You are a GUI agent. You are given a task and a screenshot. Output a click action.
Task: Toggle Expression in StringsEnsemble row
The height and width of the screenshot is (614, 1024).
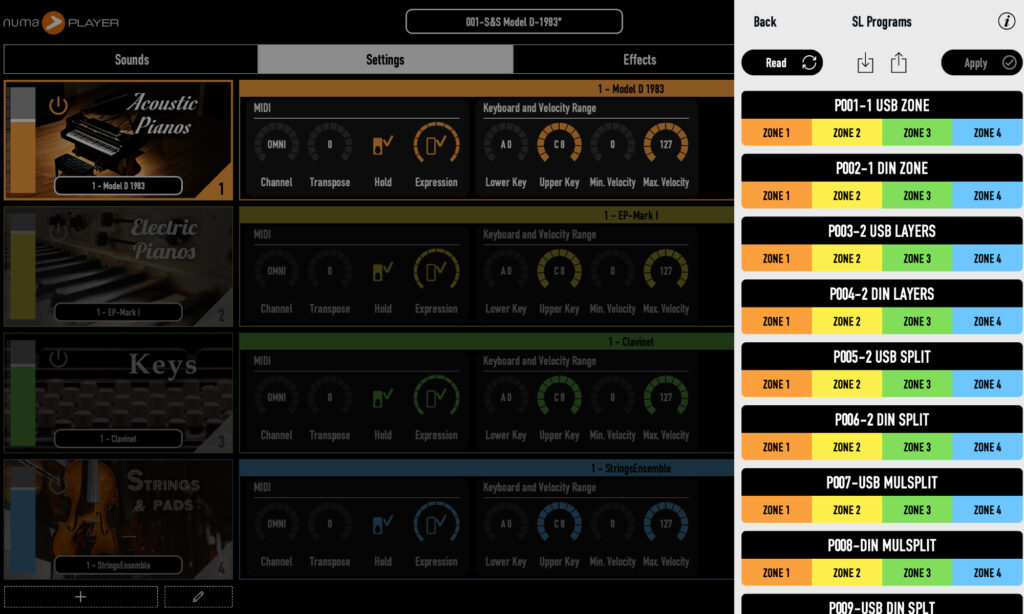point(436,524)
